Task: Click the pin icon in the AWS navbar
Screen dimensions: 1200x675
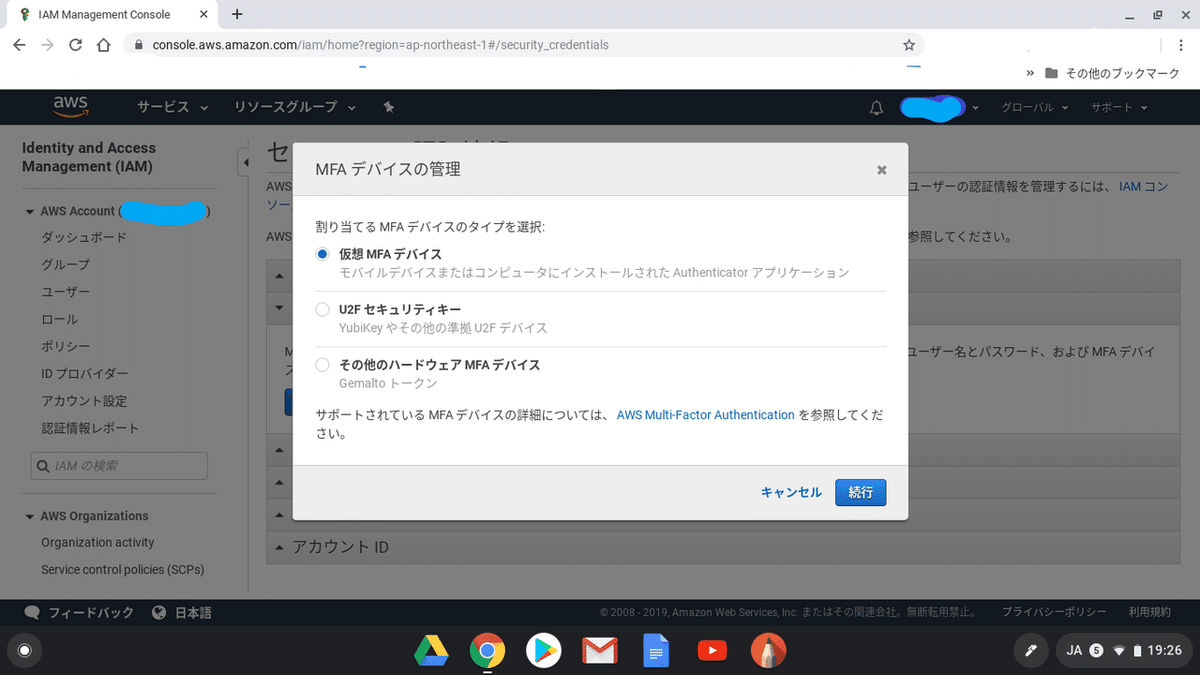Action: click(389, 107)
